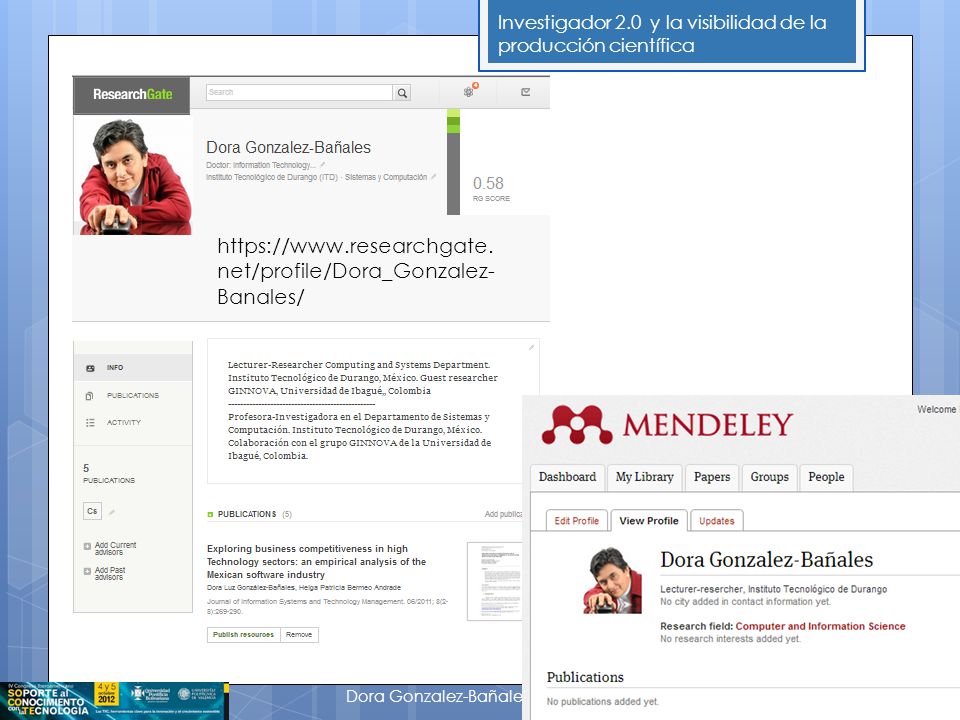Click the Mendeley logo

[x=667, y=424]
